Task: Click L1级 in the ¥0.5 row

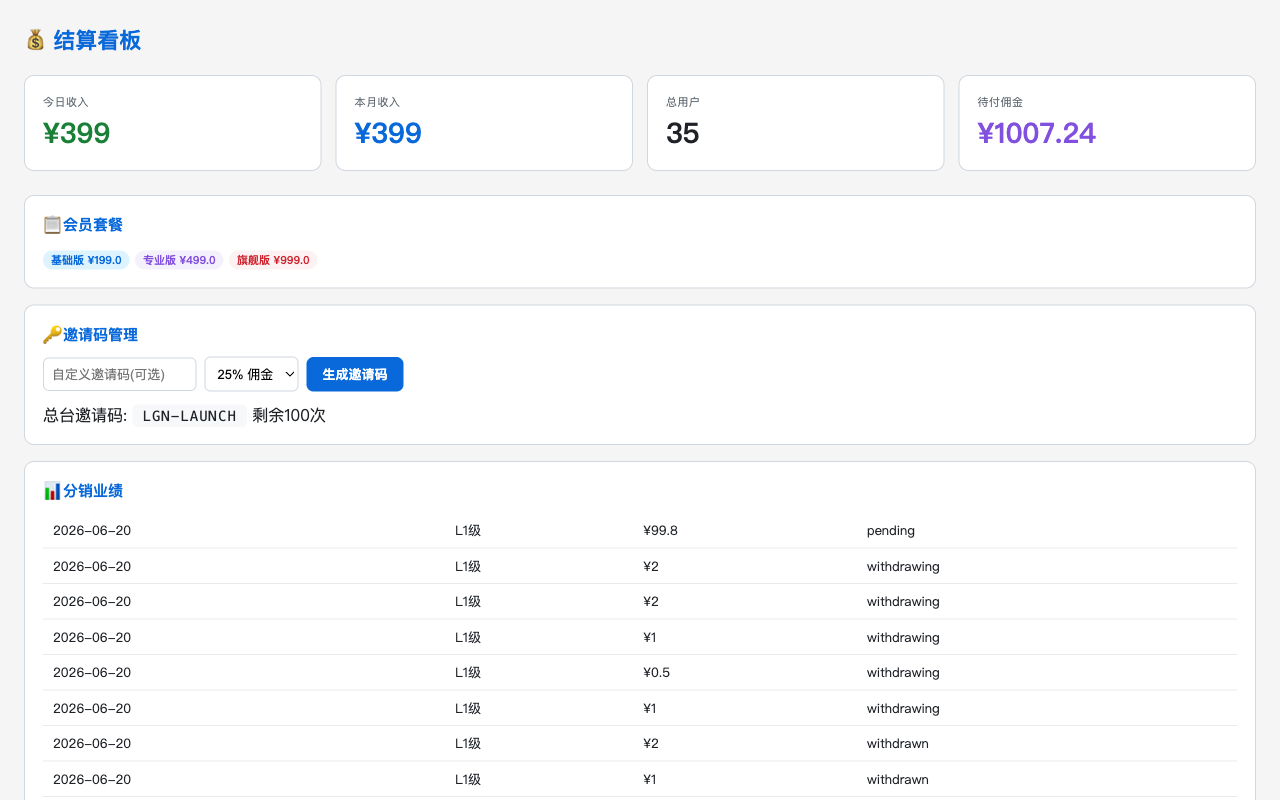Action: (x=468, y=673)
